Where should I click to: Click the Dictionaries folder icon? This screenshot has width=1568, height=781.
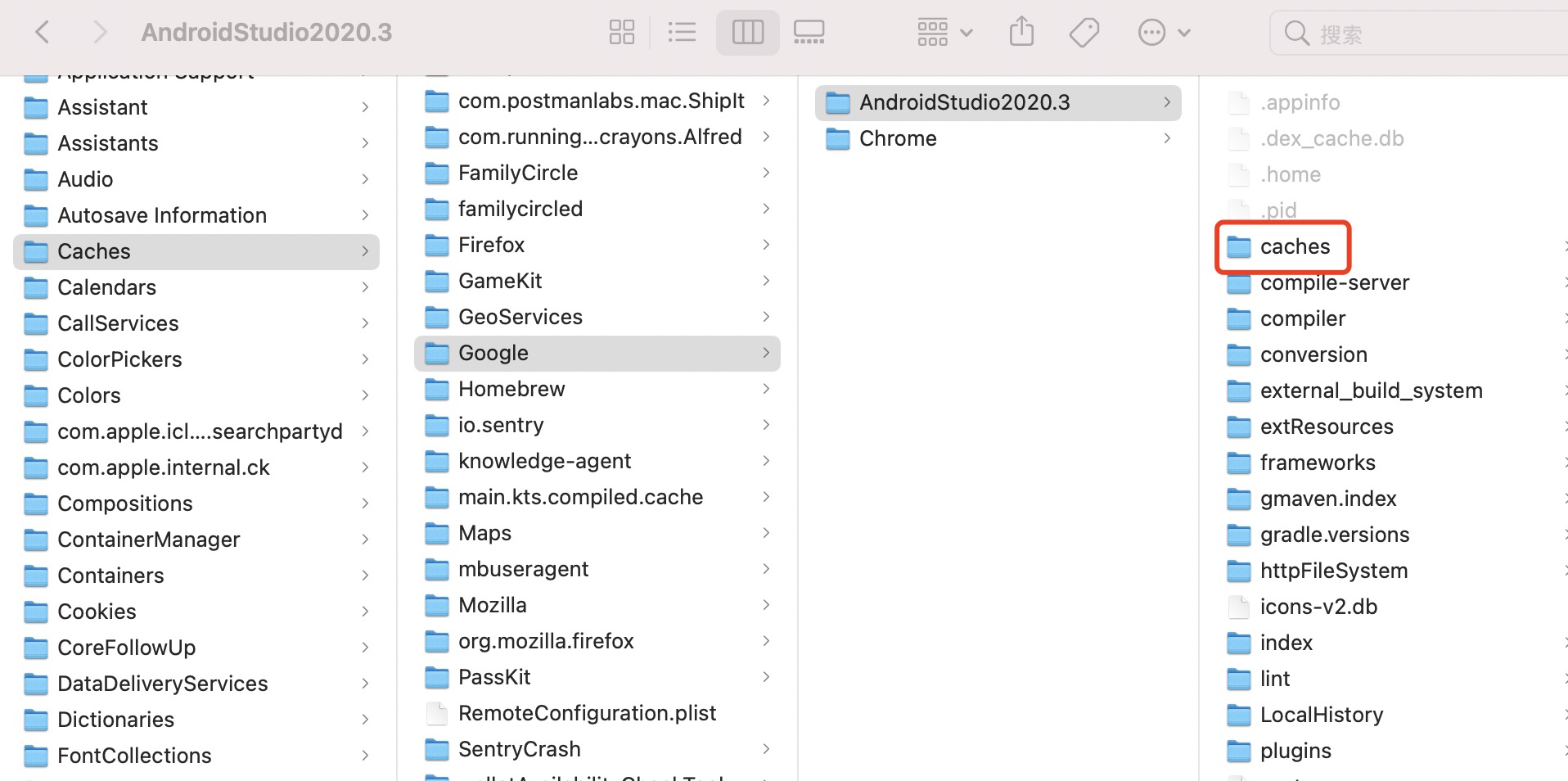tap(36, 720)
